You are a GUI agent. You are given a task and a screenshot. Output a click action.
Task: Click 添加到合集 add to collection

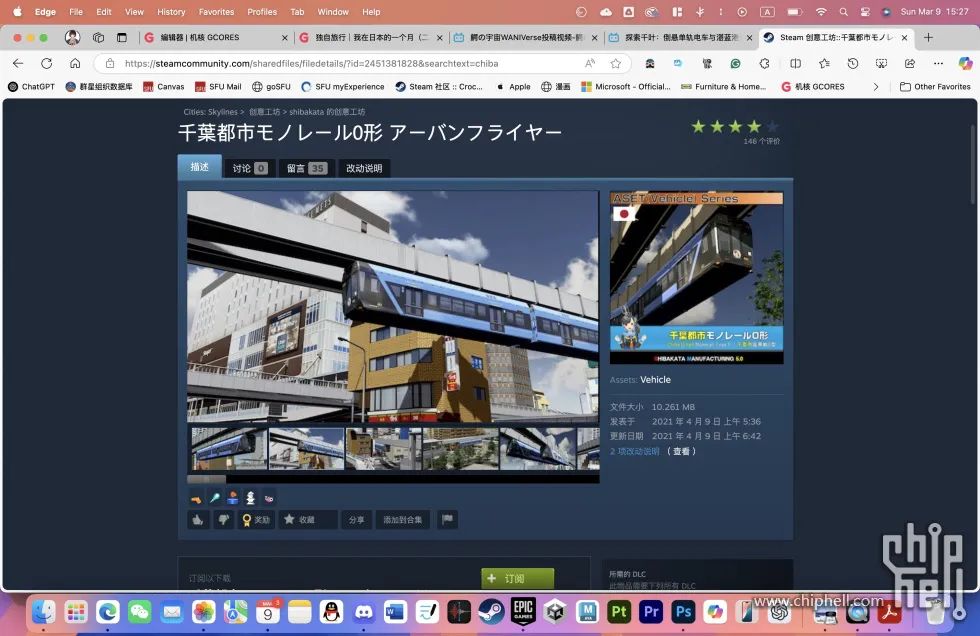coord(402,520)
